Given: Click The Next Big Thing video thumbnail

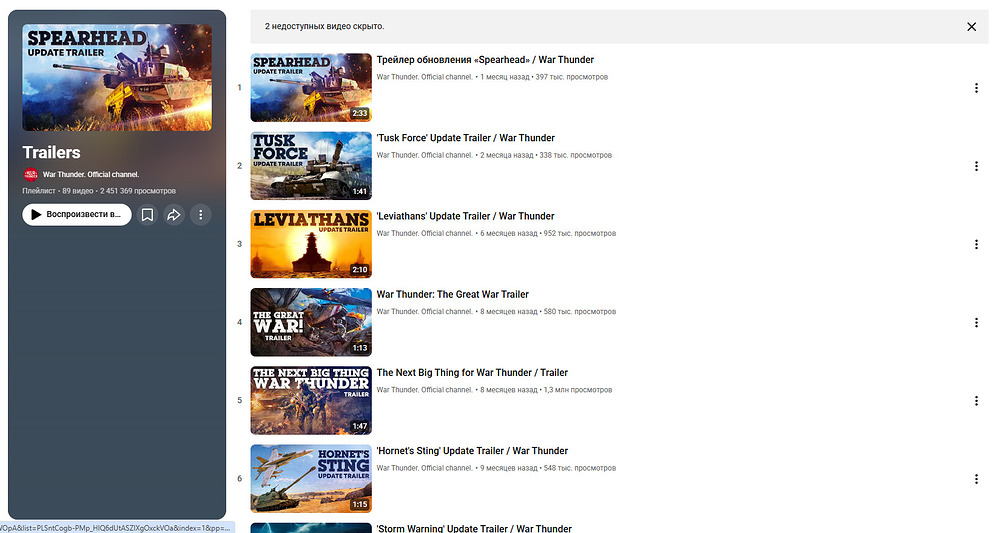Looking at the screenshot, I should [x=311, y=400].
